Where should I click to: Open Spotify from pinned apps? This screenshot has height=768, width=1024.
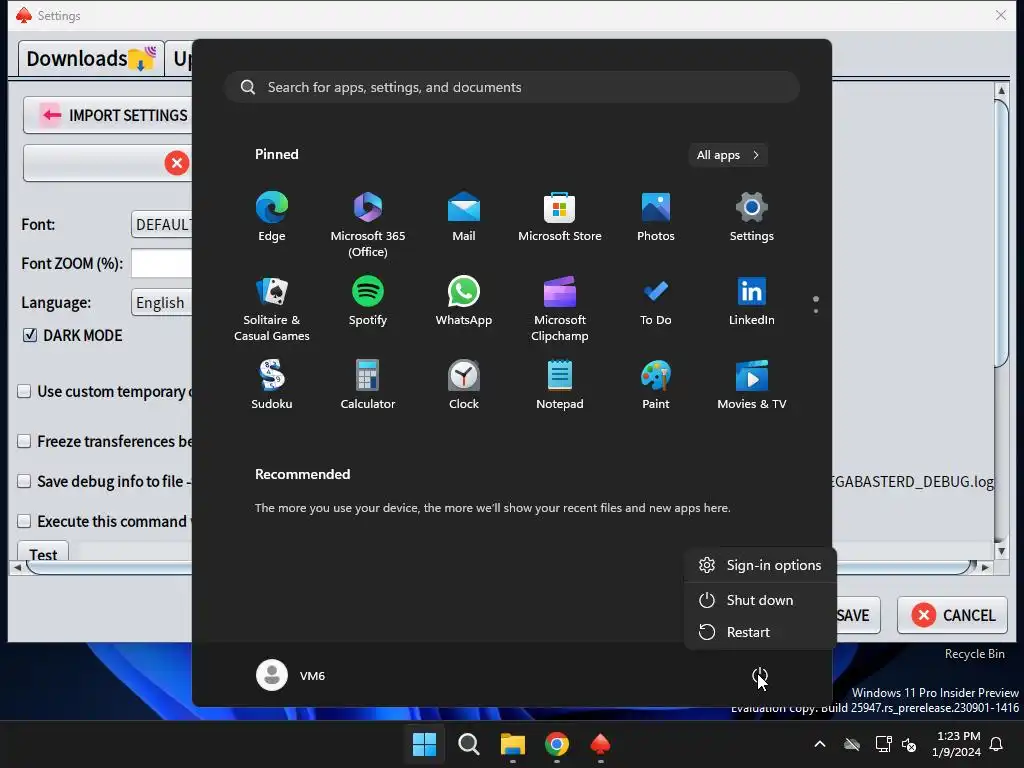[x=368, y=300]
